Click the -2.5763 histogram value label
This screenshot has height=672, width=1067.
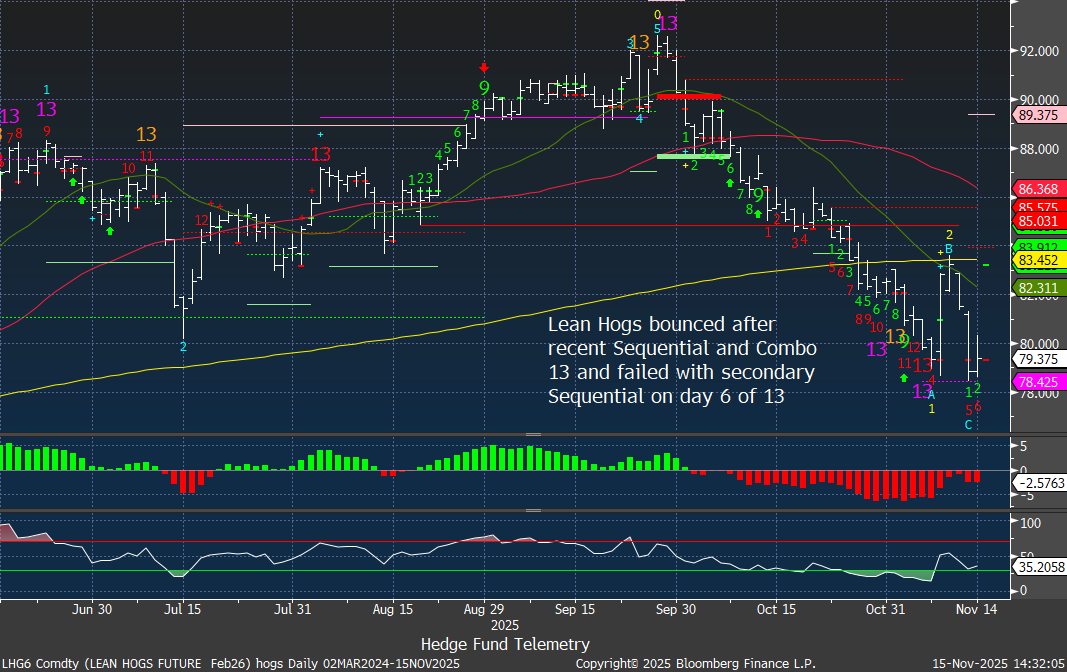tap(1039, 483)
